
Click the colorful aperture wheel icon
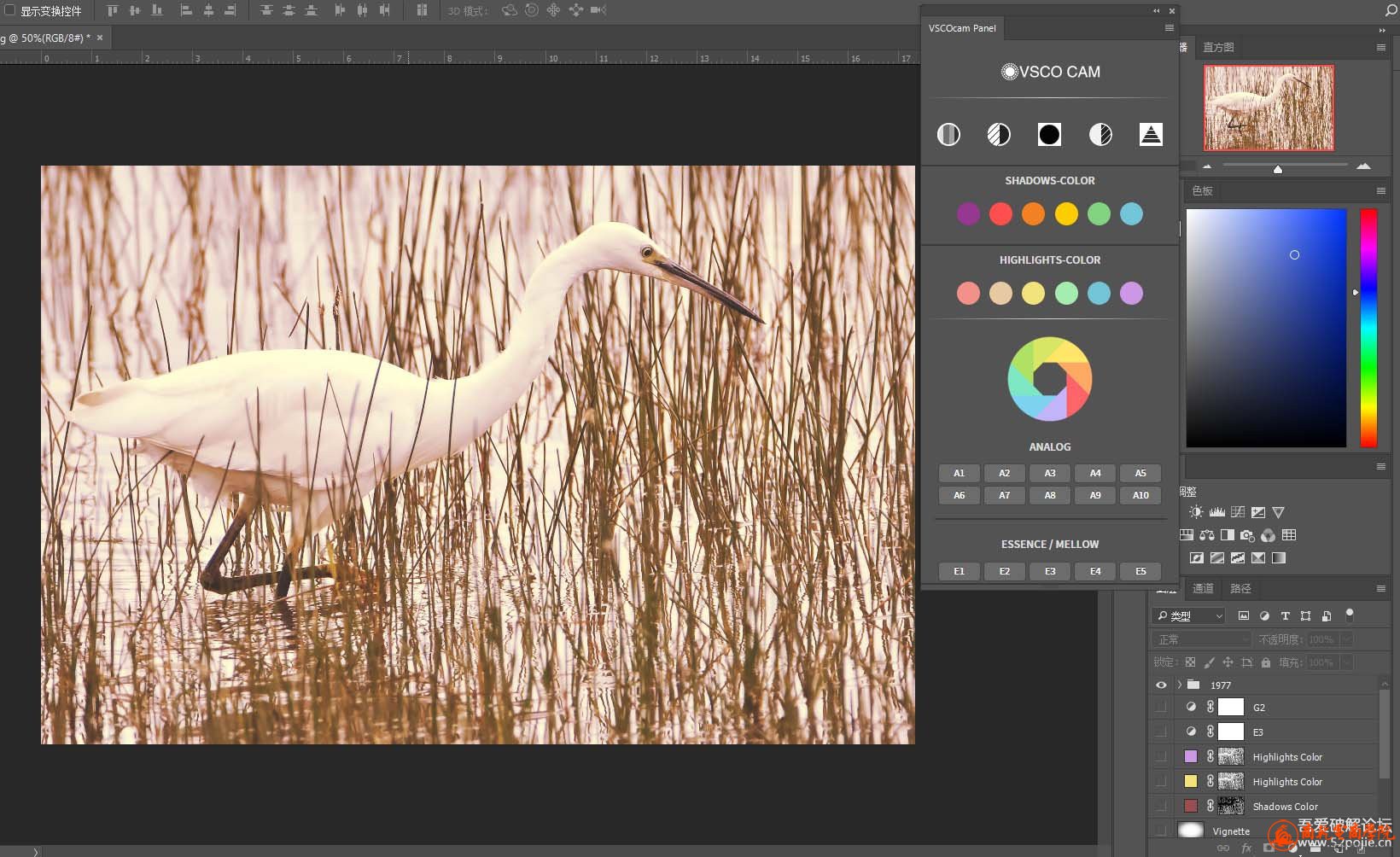(1049, 379)
